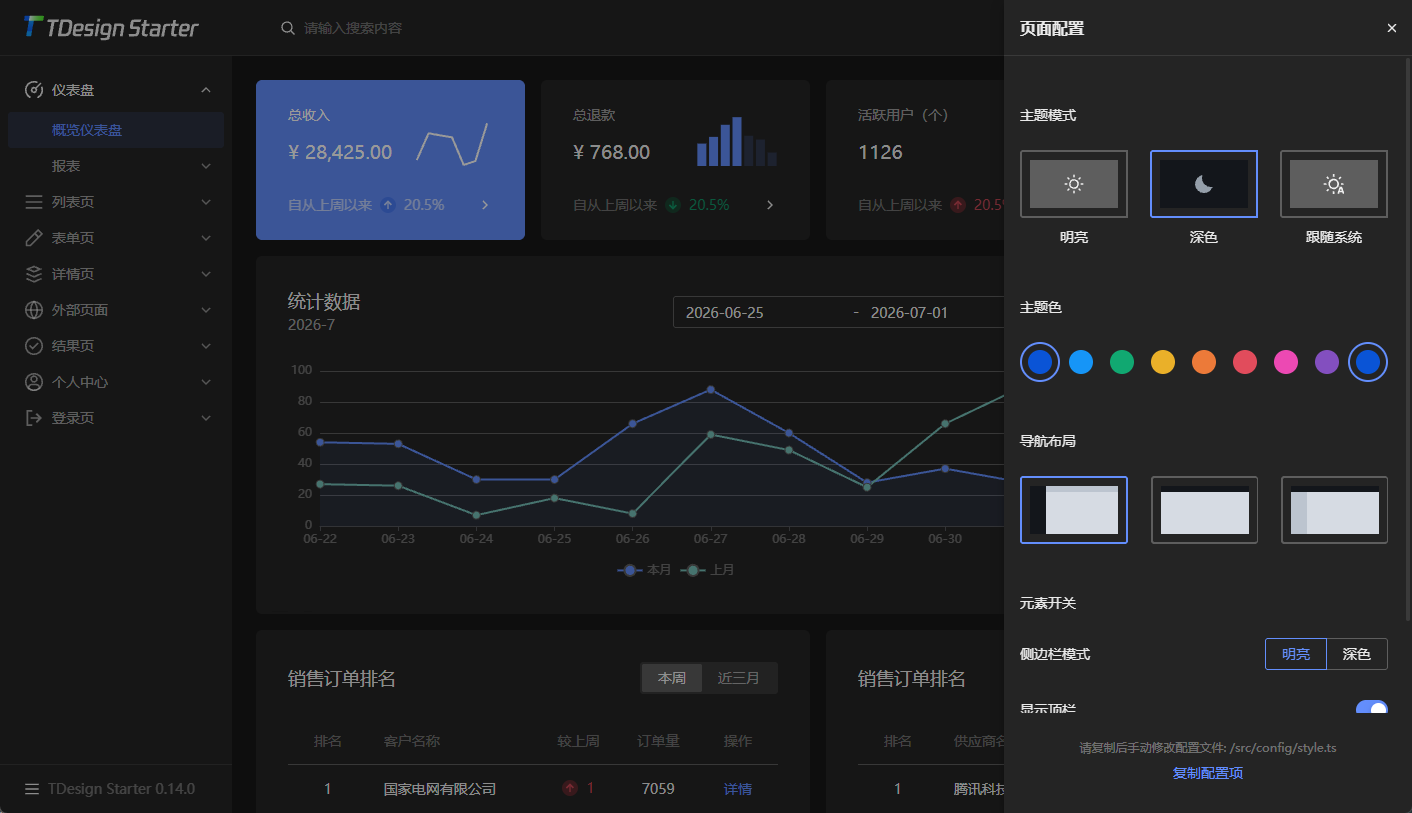
Task: Select 明亮 theme mode with sun icon
Action: coord(1074,184)
